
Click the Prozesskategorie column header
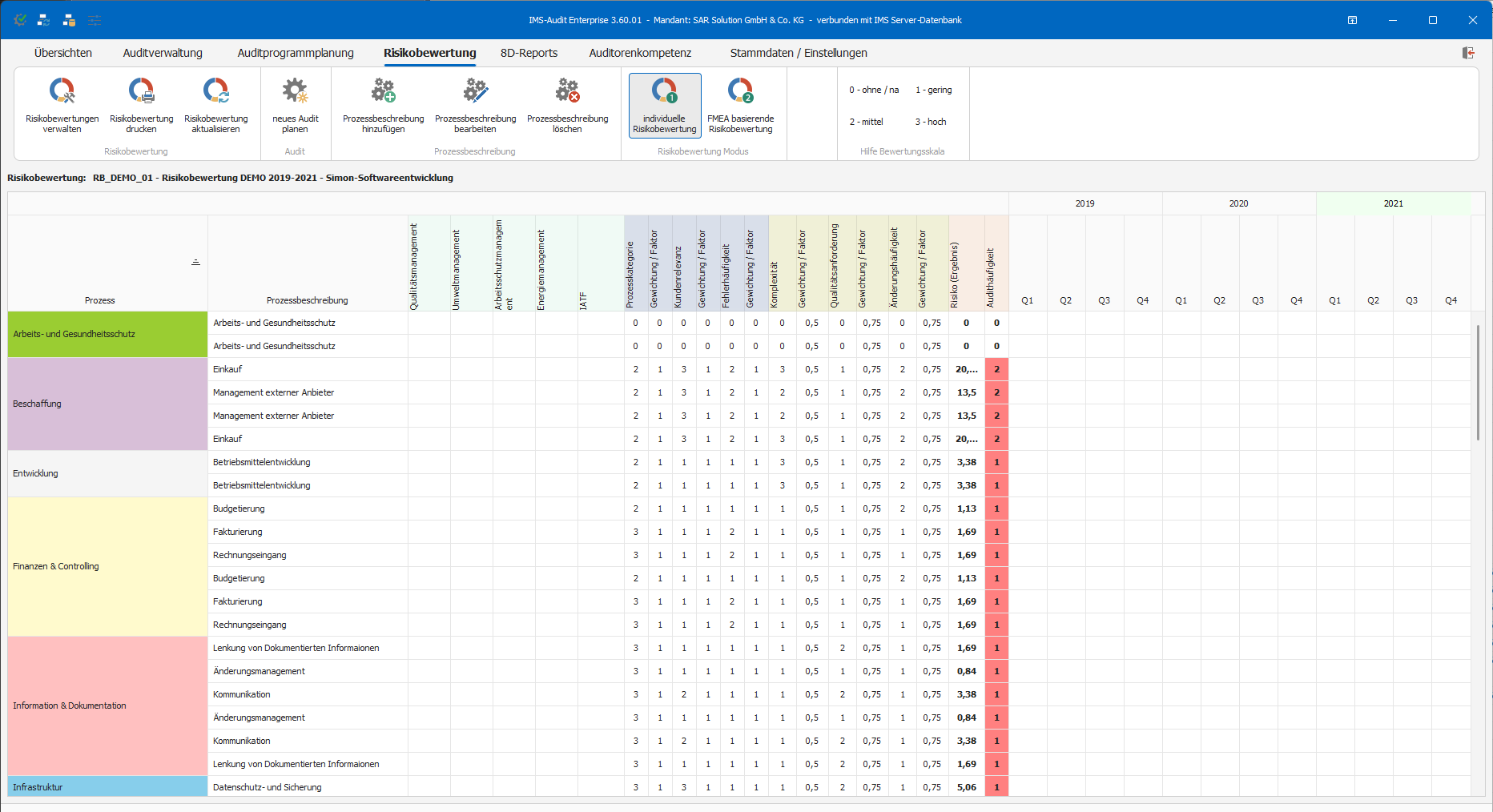636,263
